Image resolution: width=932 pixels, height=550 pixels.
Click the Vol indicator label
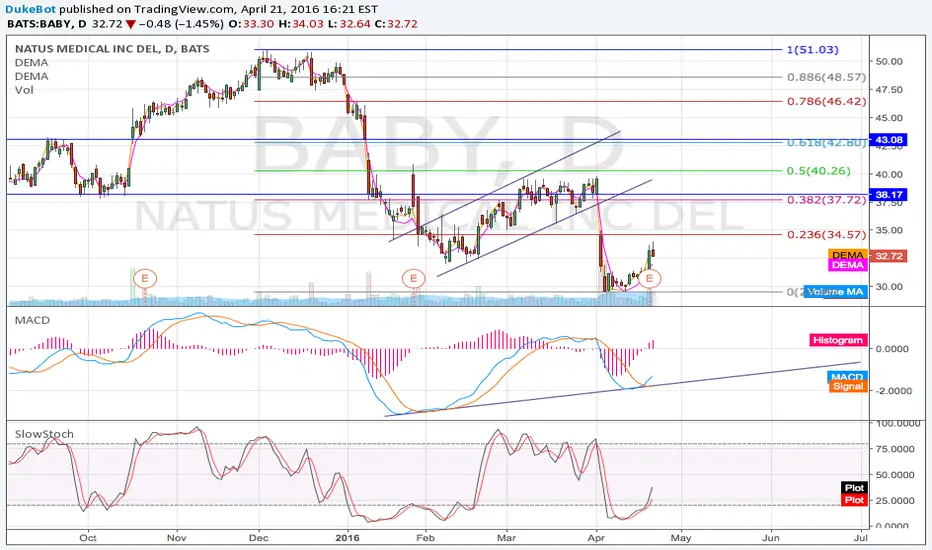click(24, 90)
